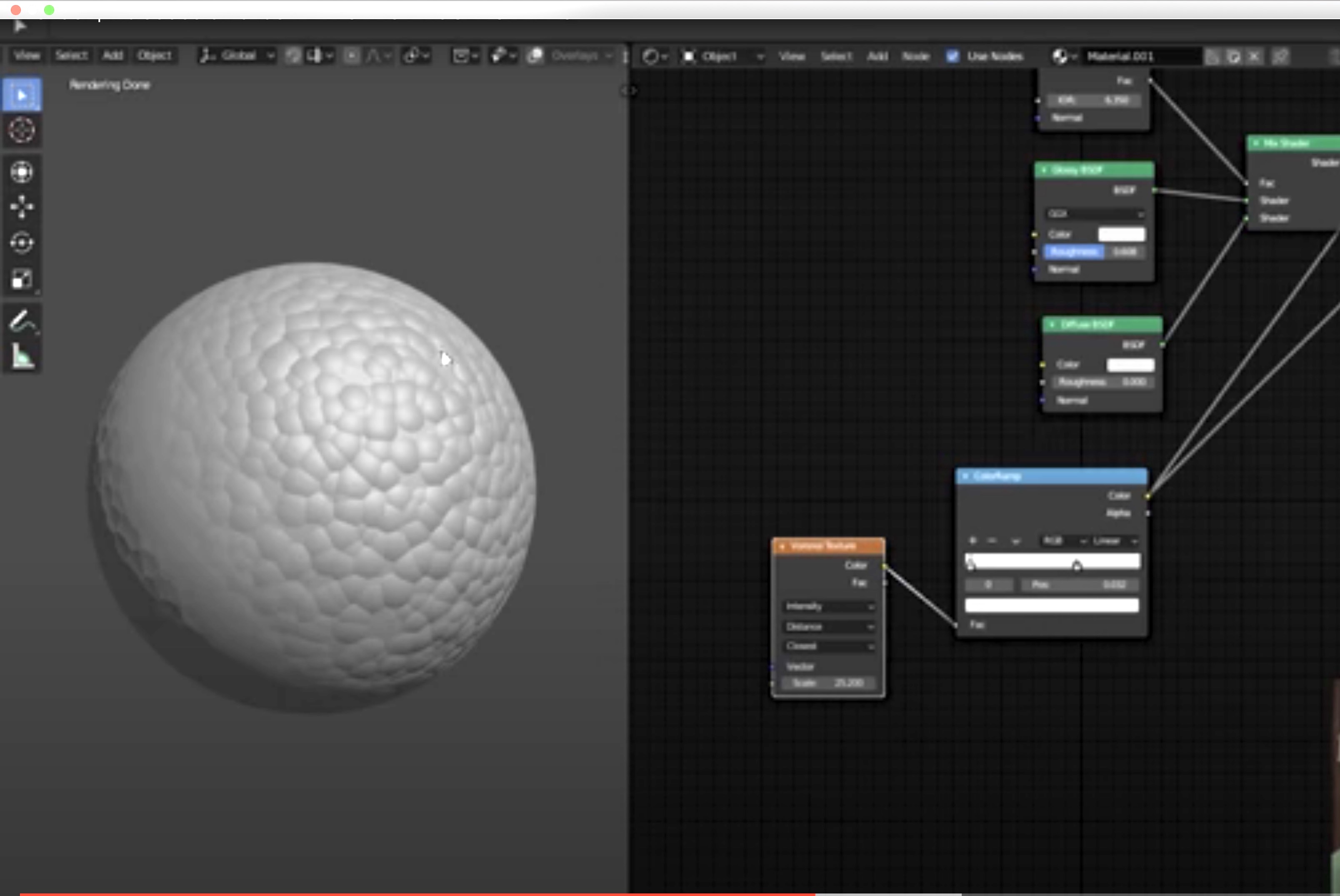Unlink material with the X icon
Image resolution: width=1340 pixels, height=896 pixels.
[x=1254, y=56]
